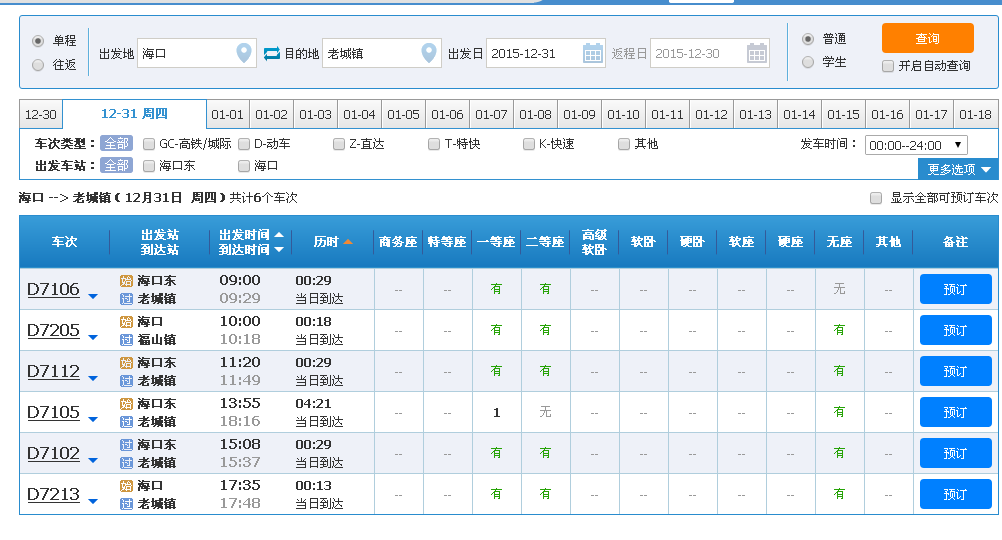Screen dimensions: 1002x540
Task: Expand stop details arrow for D7105
Action: click(x=93, y=419)
